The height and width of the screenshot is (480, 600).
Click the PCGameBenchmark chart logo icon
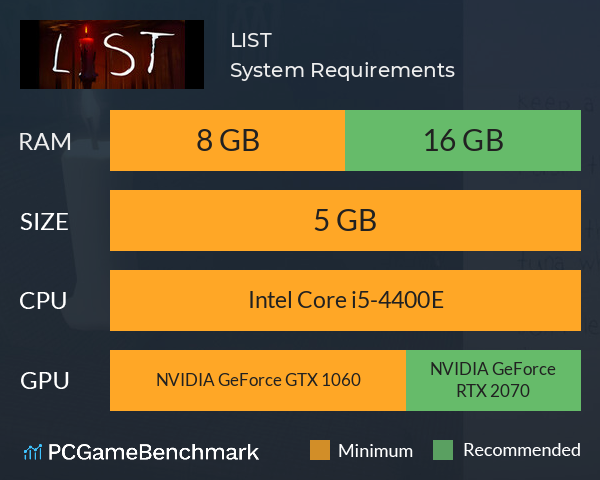pos(33,452)
